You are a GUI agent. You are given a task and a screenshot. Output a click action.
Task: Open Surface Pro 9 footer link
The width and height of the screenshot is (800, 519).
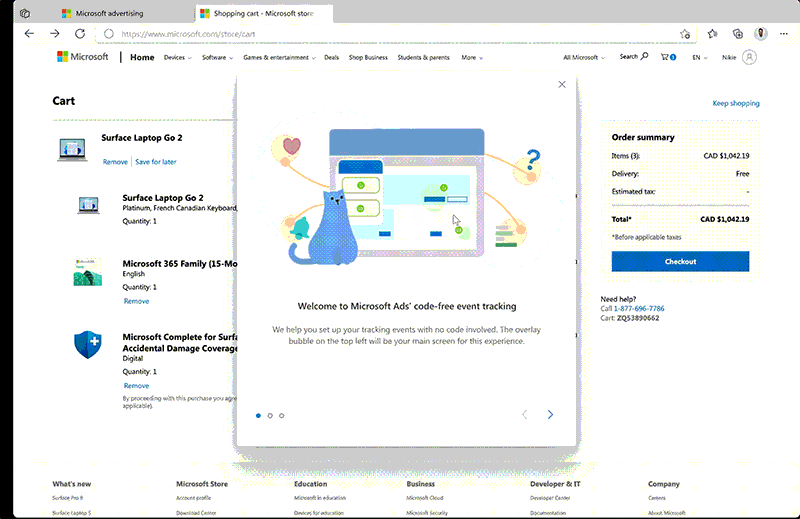pyautogui.click(x=67, y=498)
